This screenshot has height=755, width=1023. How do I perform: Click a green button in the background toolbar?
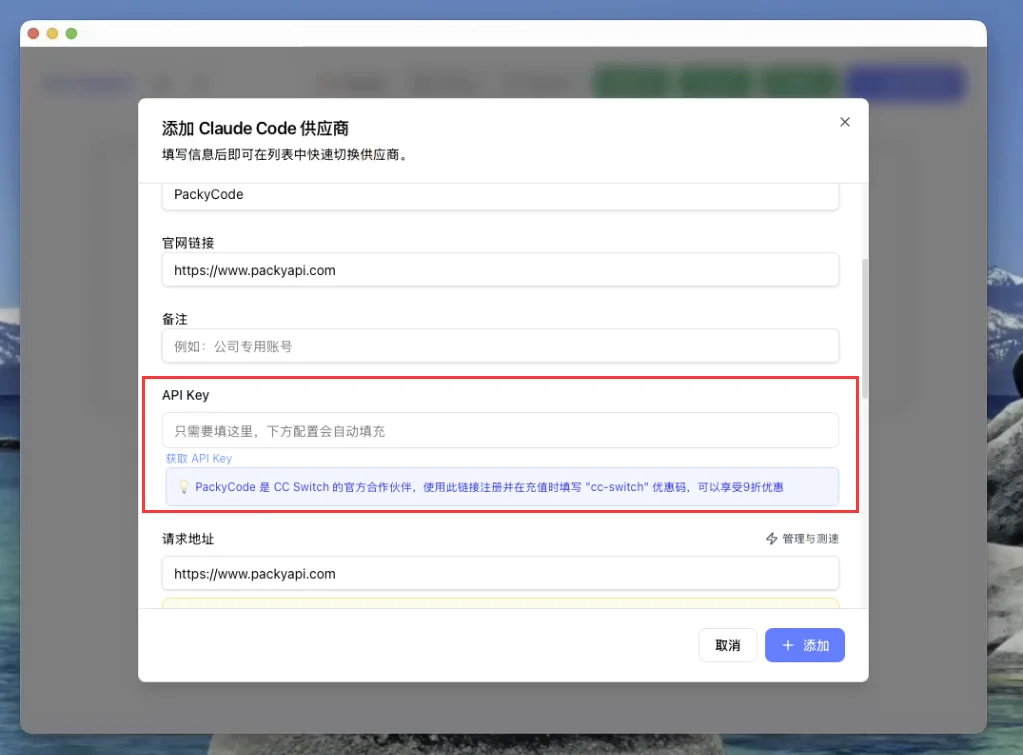(631, 84)
